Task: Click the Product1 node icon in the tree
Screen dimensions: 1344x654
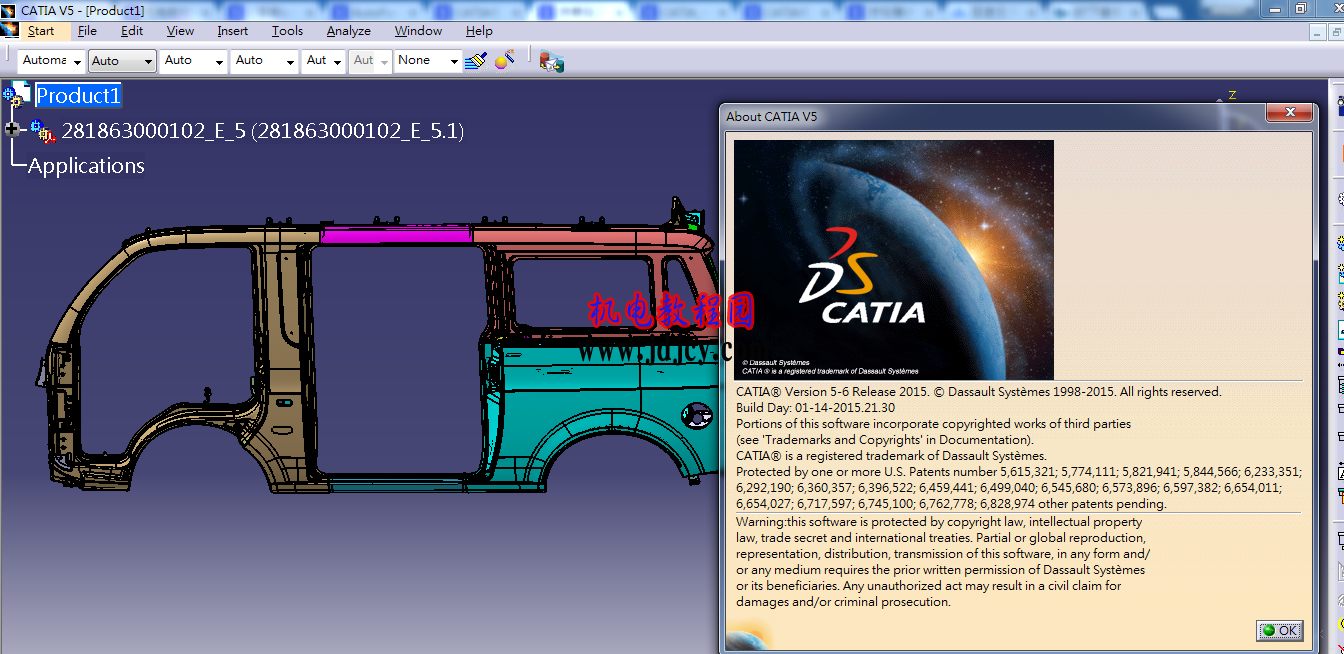Action: pos(17,96)
